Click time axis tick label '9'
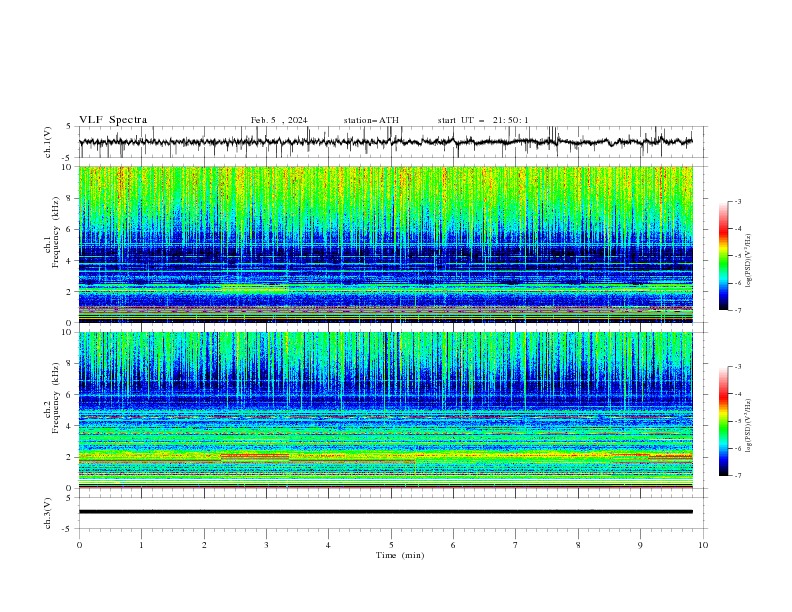 [640, 545]
